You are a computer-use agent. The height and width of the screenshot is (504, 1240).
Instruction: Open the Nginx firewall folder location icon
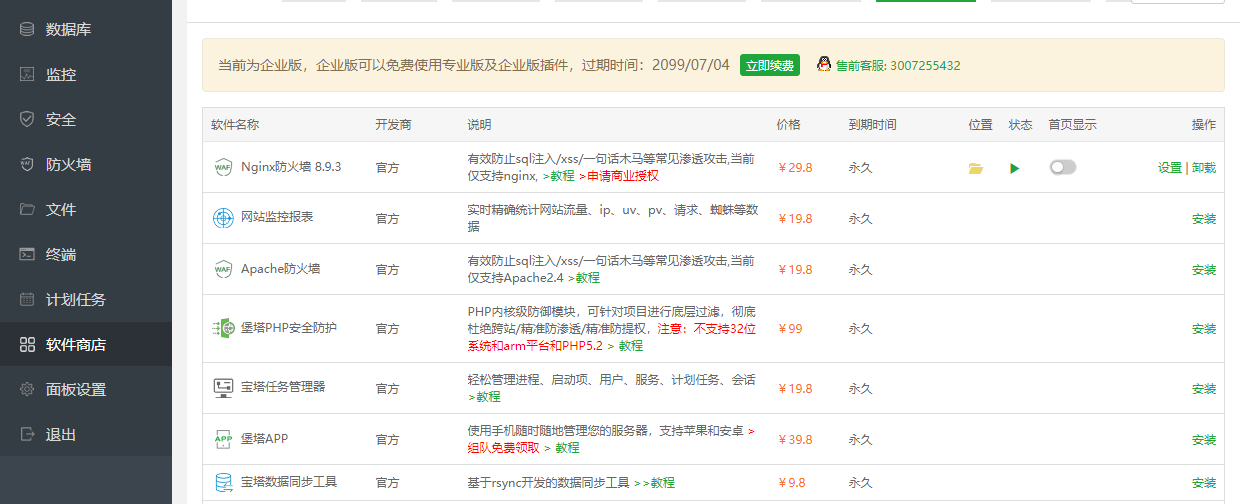point(976,168)
